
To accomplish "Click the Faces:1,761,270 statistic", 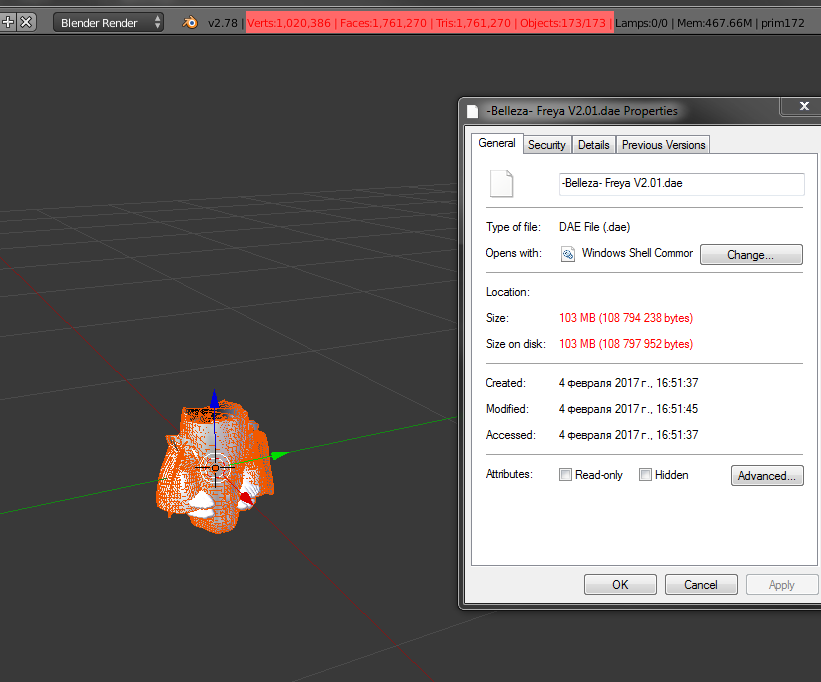I will click(x=383, y=23).
